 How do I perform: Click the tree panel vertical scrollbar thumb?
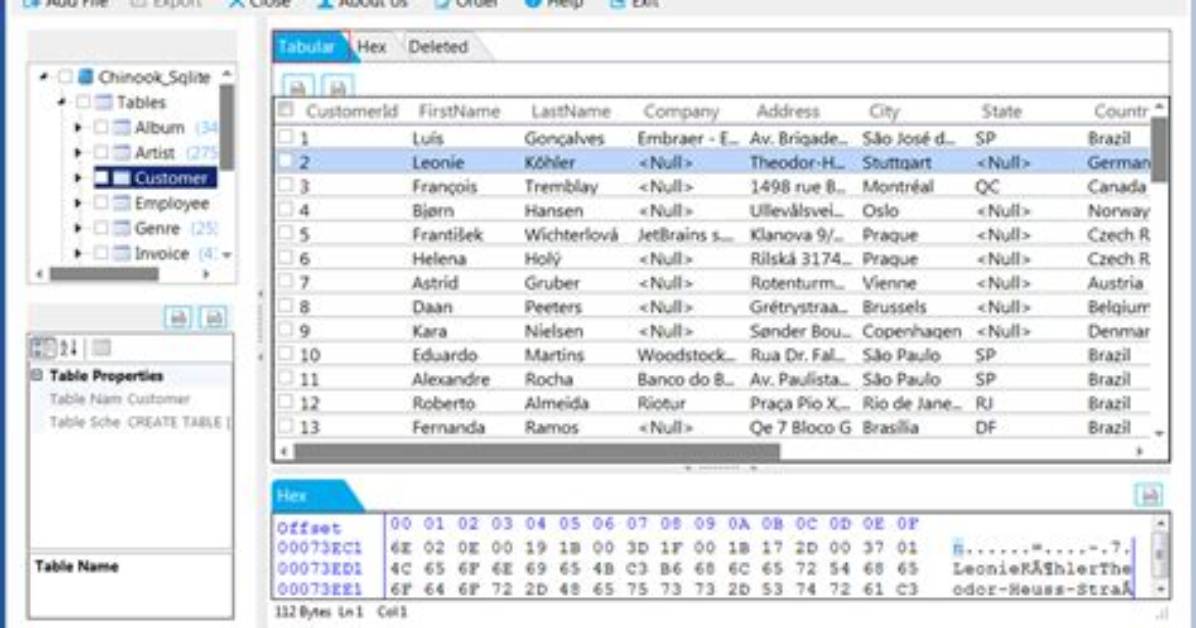[227, 127]
